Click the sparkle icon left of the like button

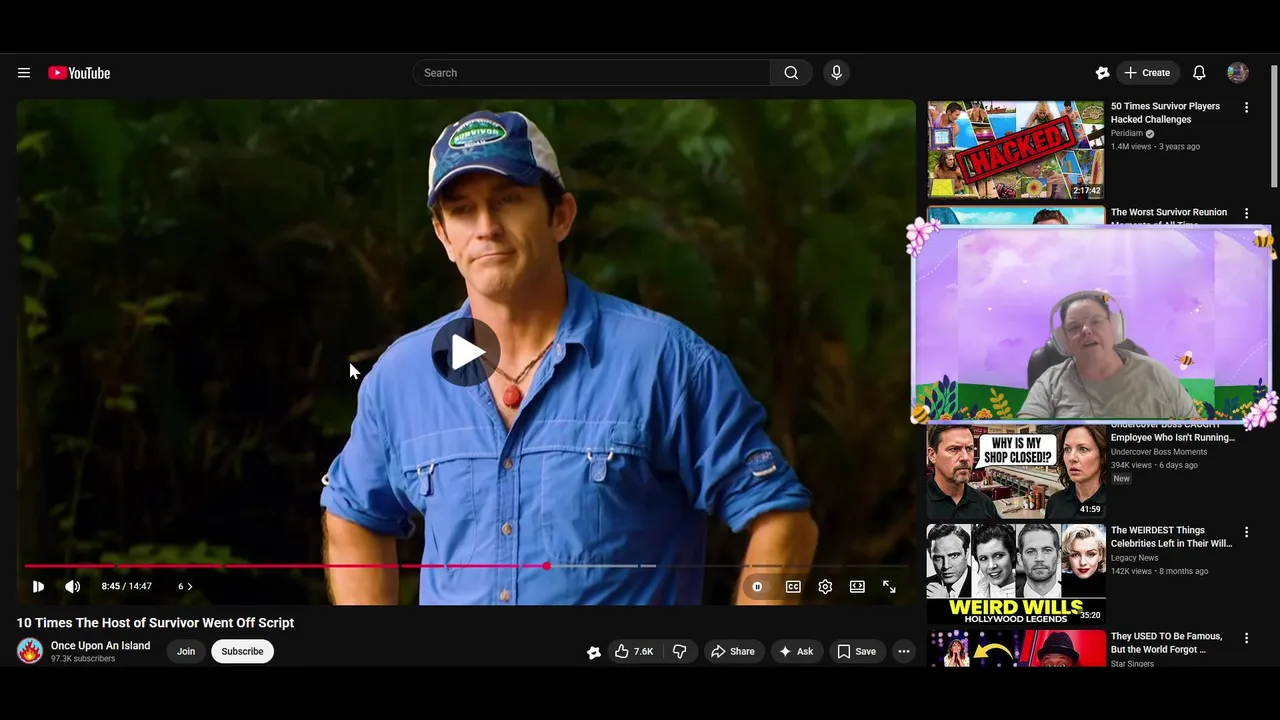point(594,652)
